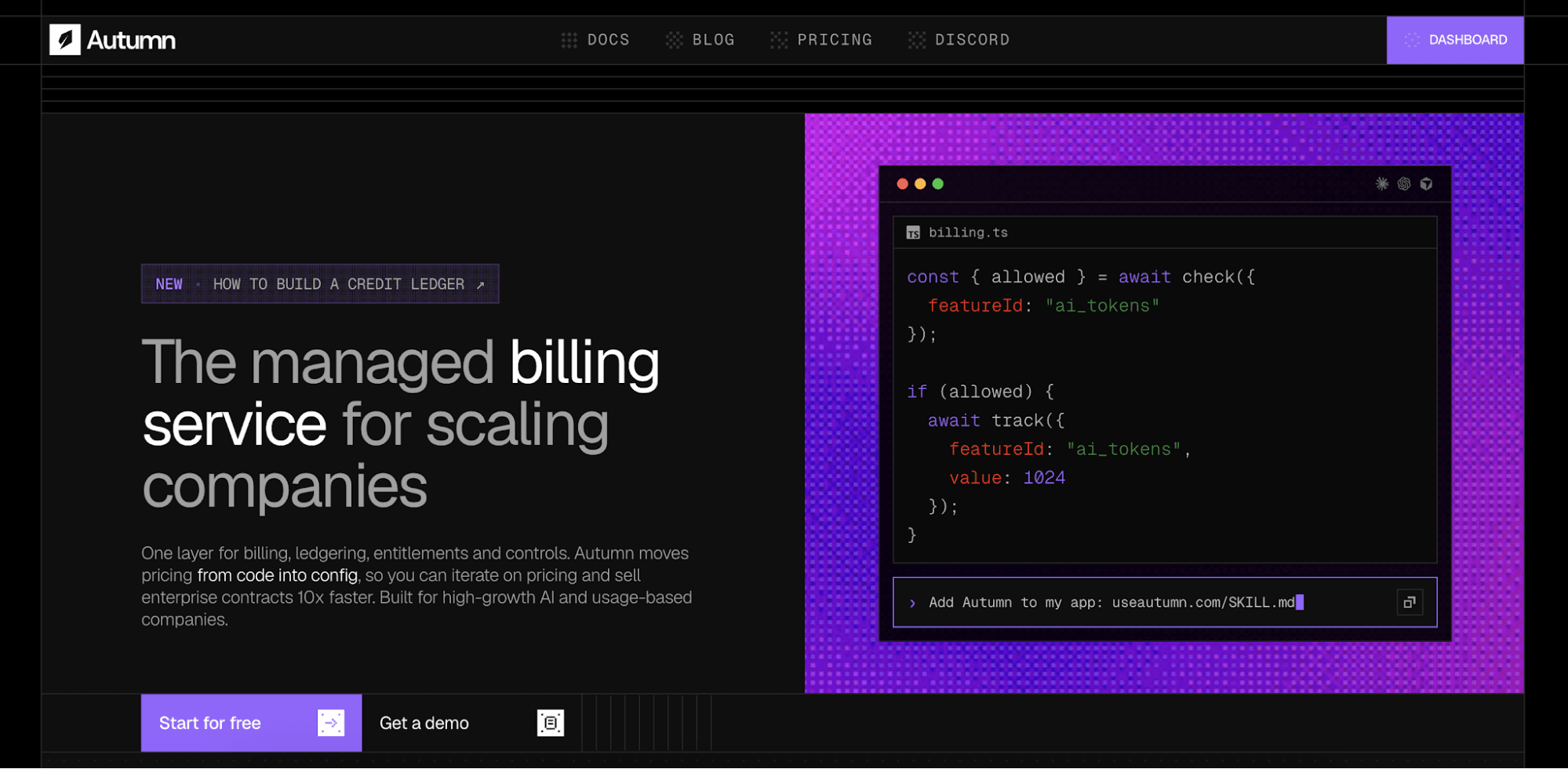Click the arrow icon on Start for free
The width and height of the screenshot is (1568, 769).
coord(331,723)
